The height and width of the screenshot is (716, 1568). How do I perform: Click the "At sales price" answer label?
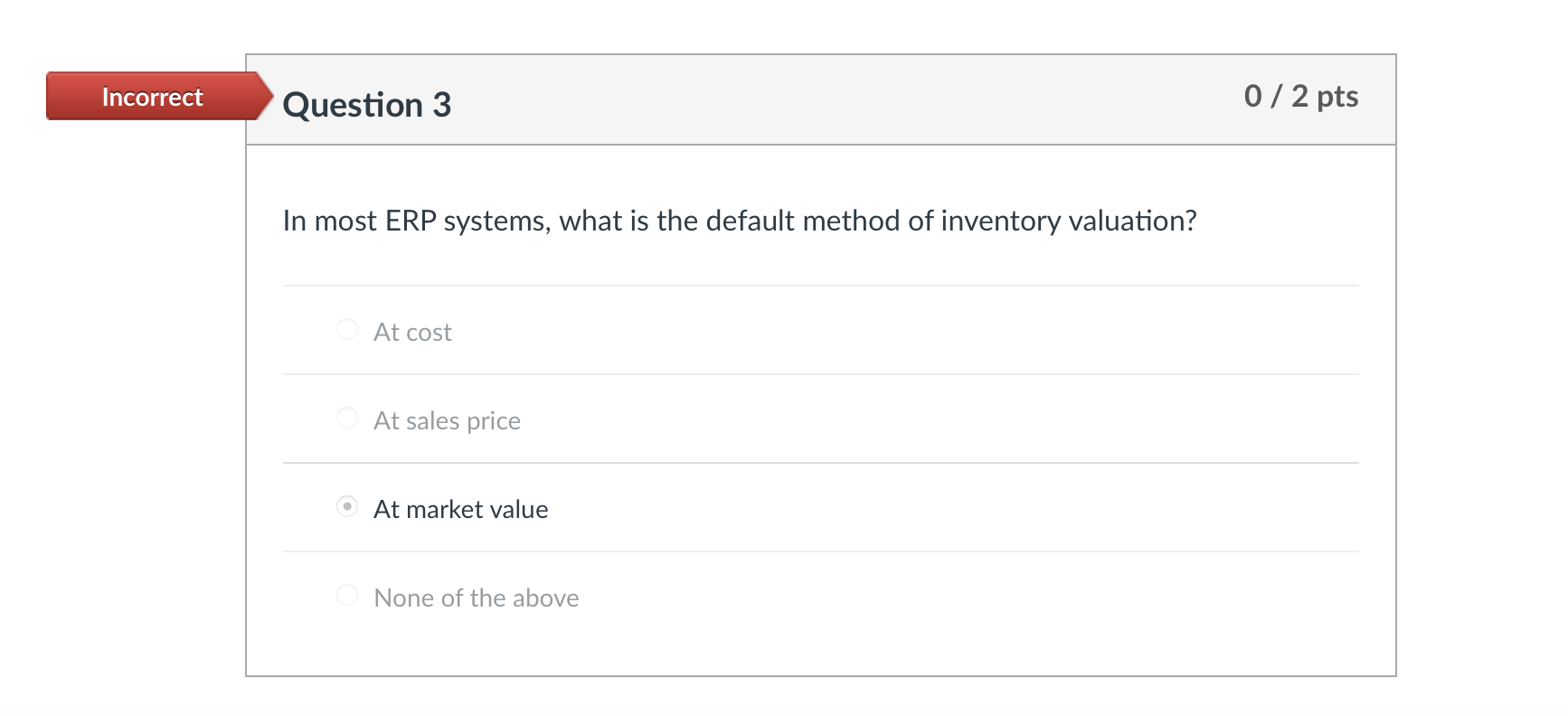(447, 419)
